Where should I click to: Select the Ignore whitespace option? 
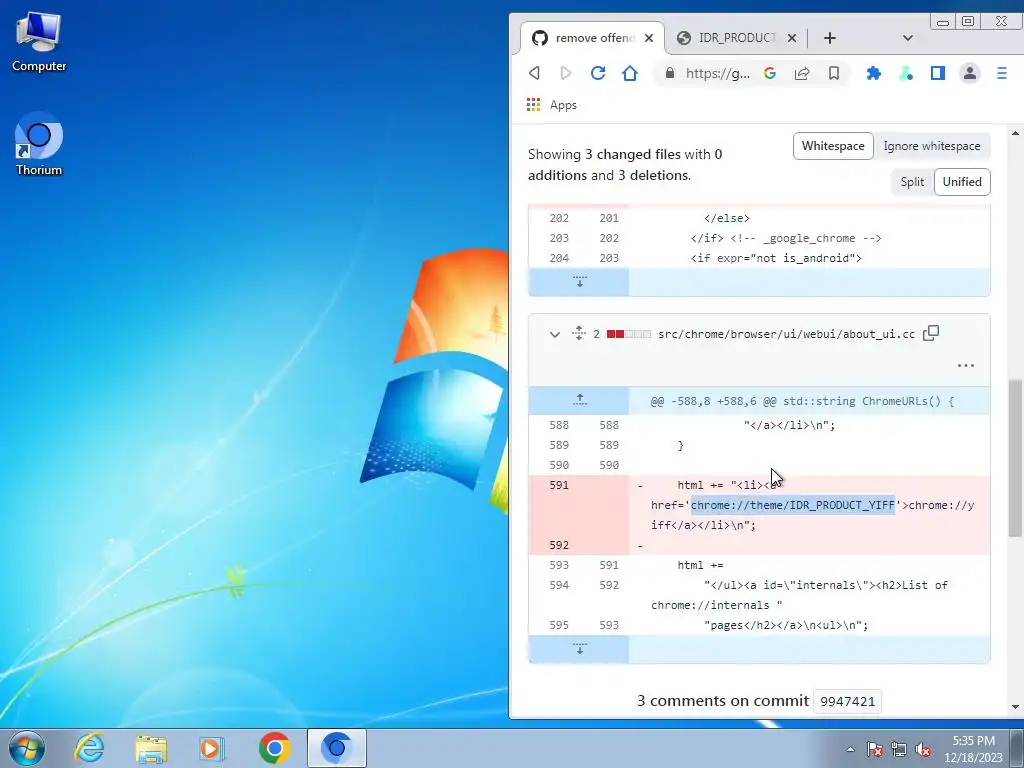[932, 146]
